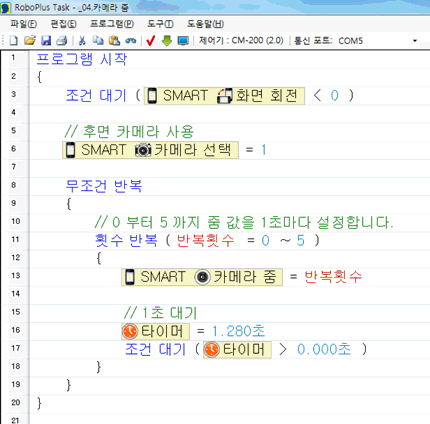Click the New file toolbar icon
This screenshot has height=424, width=430.
pos(13,41)
